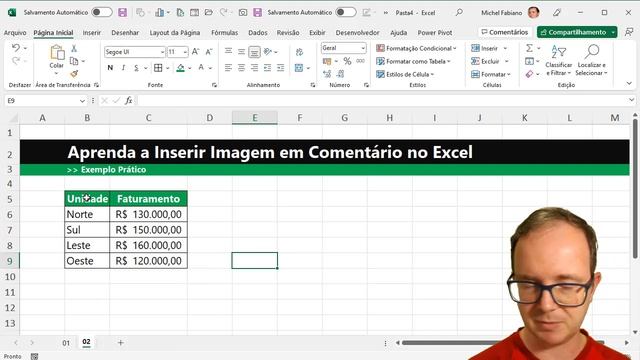Switch to the Fórmulas tab
This screenshot has width=640, height=360.
(224, 33)
